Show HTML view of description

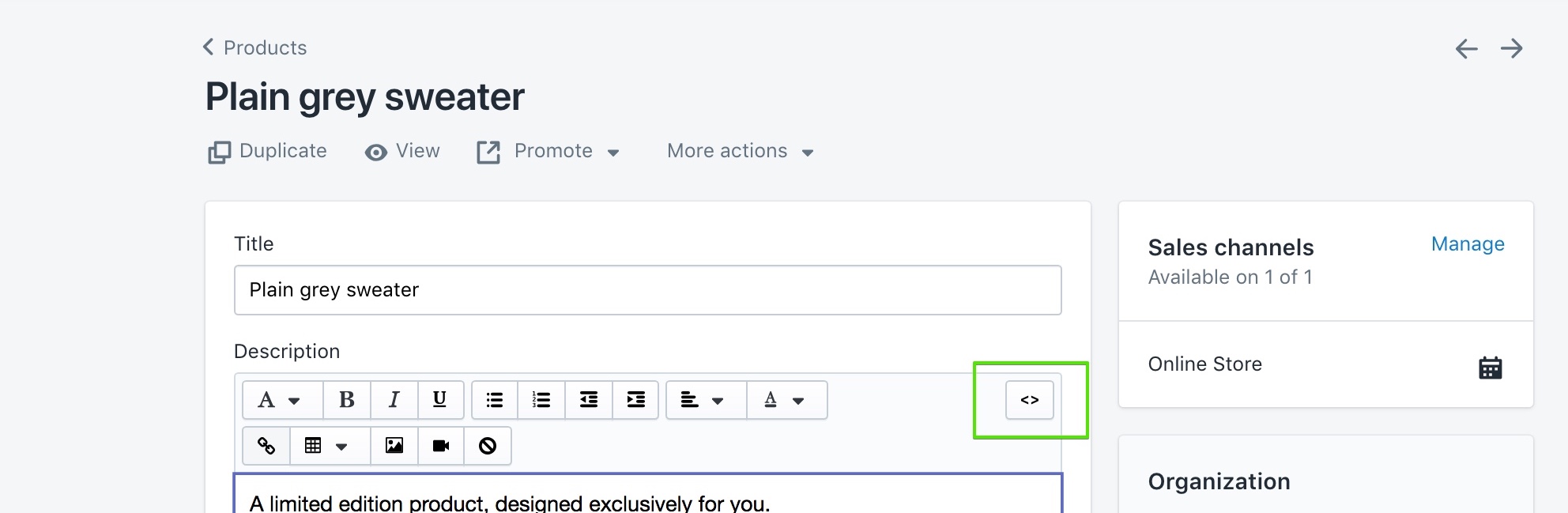[1029, 400]
